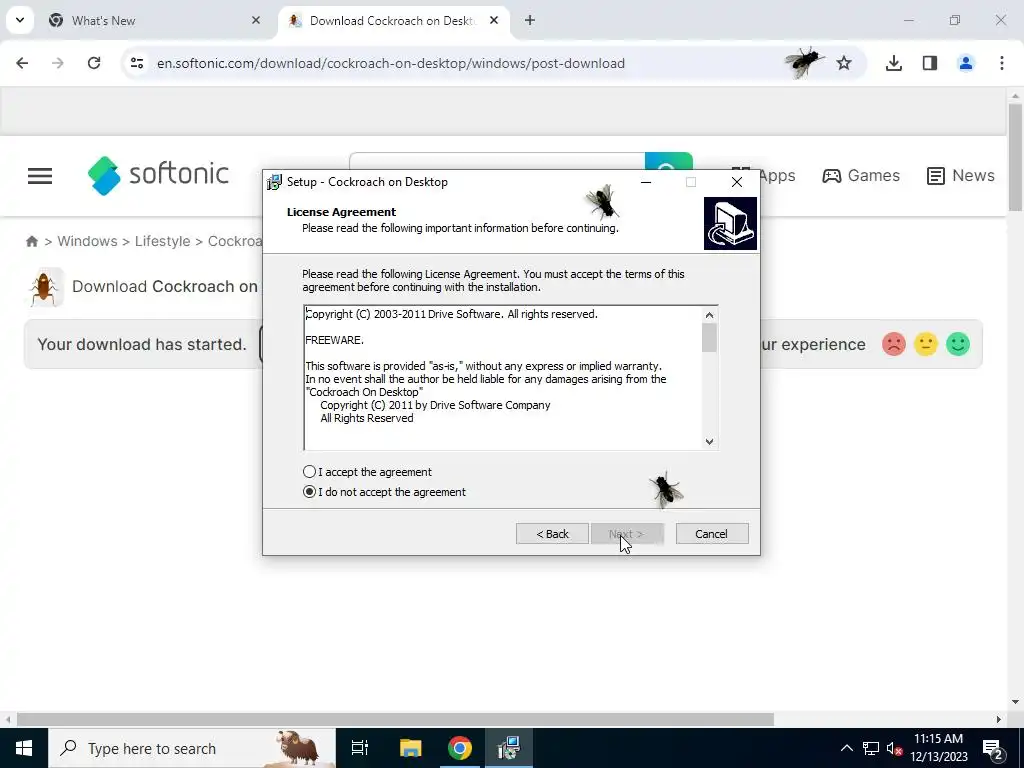Click the Cancel button in Setup dialog
This screenshot has height=768, width=1024.
pyautogui.click(x=711, y=534)
